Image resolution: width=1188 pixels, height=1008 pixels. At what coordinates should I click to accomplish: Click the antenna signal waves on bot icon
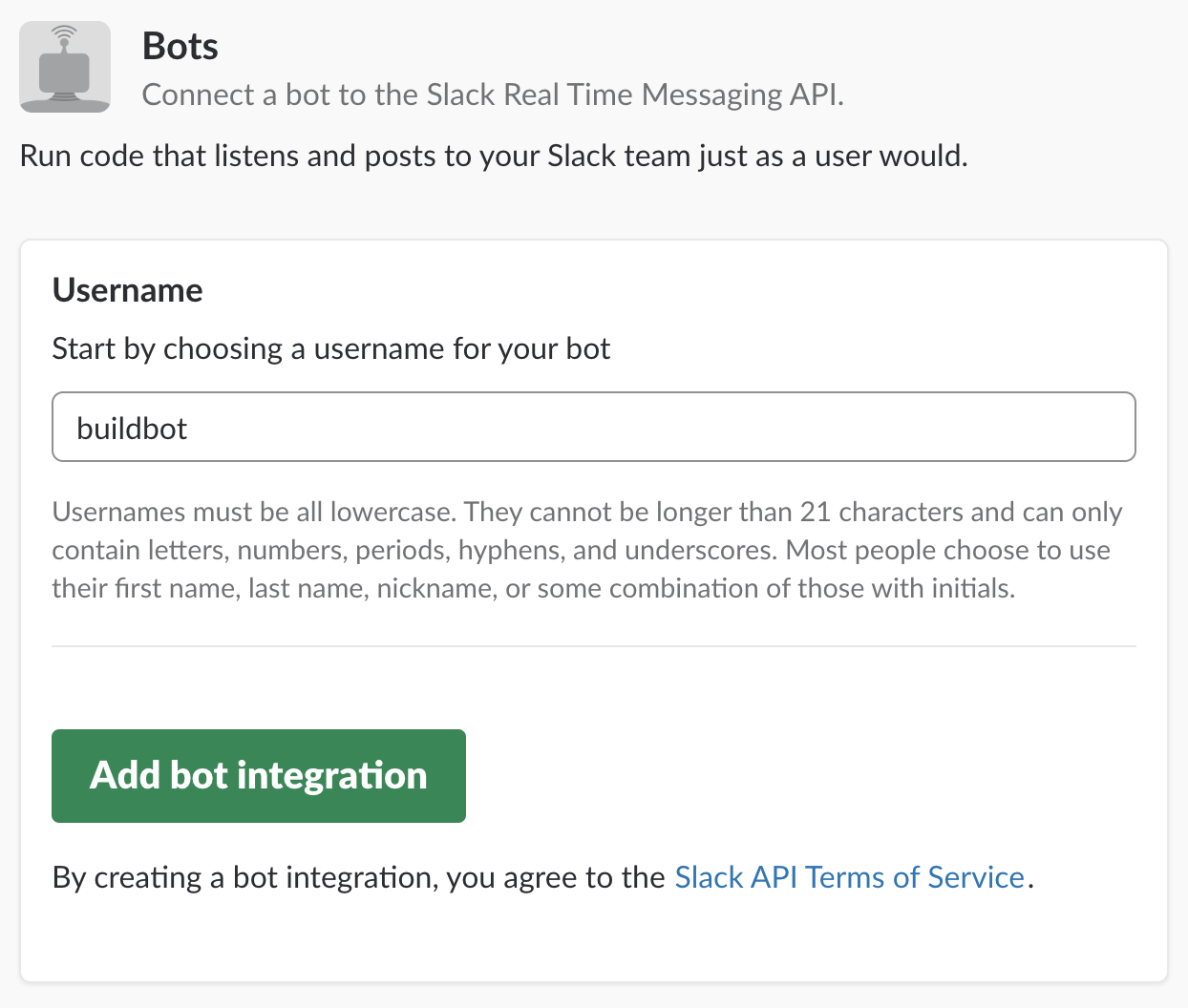click(x=64, y=35)
